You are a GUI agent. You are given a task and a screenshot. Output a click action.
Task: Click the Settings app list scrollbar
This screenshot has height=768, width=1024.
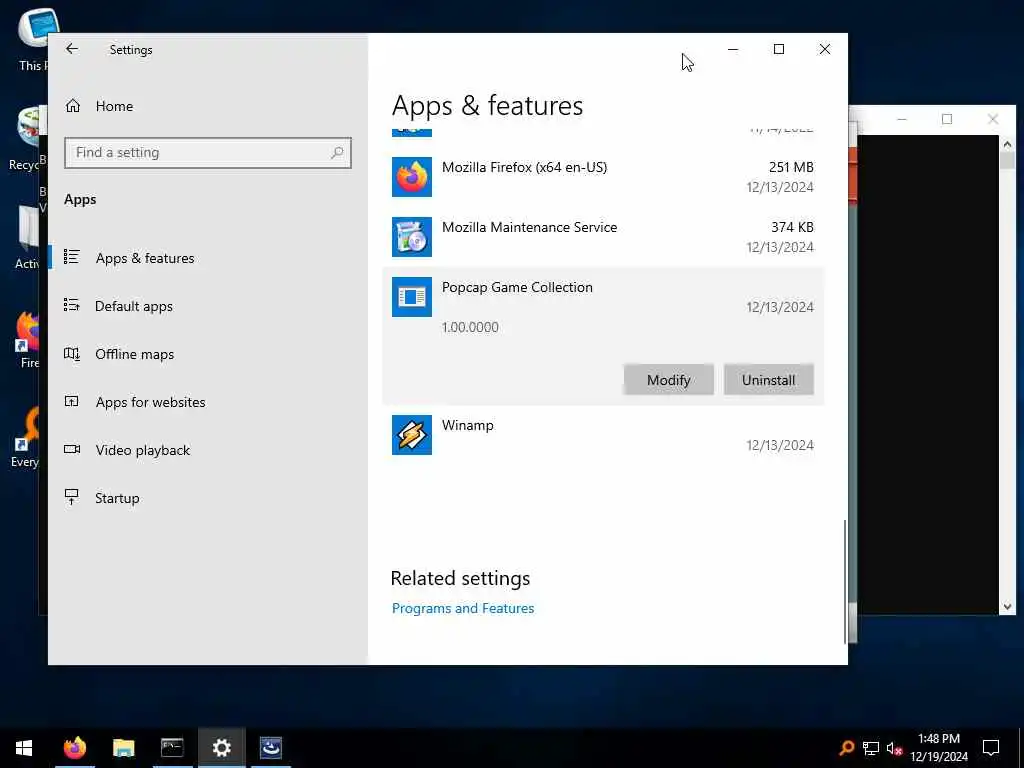(845, 581)
